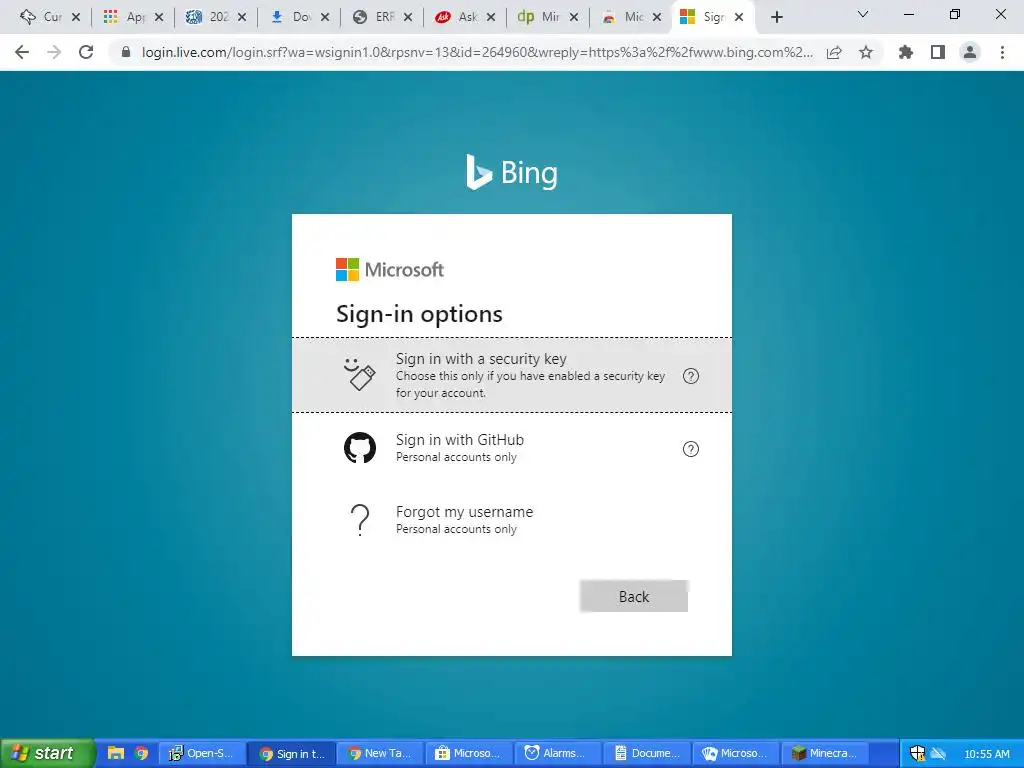This screenshot has width=1024, height=768.
Task: Switch to Minecraft taskbar window
Action: (825, 753)
